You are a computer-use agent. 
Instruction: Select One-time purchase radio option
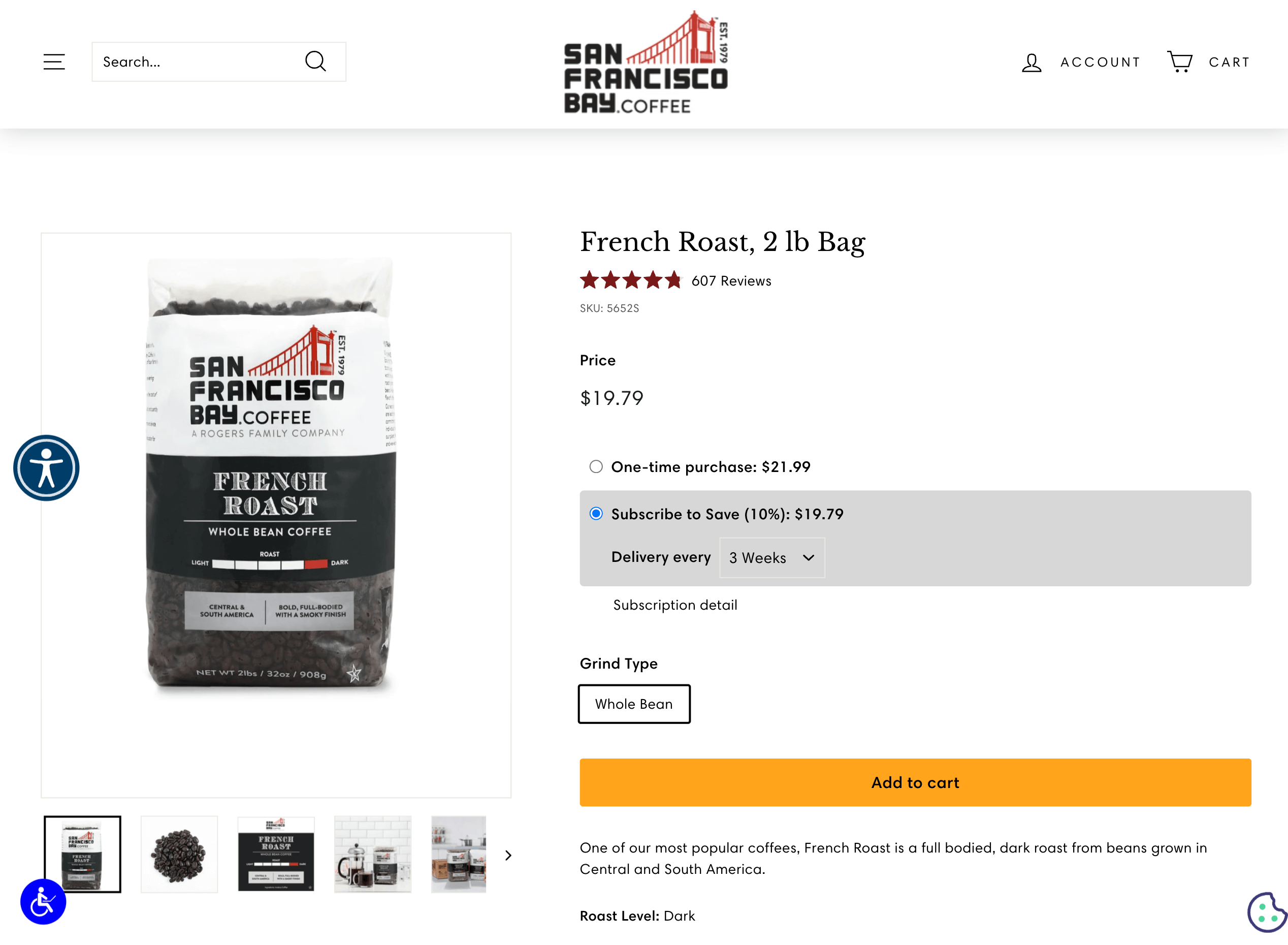tap(596, 467)
